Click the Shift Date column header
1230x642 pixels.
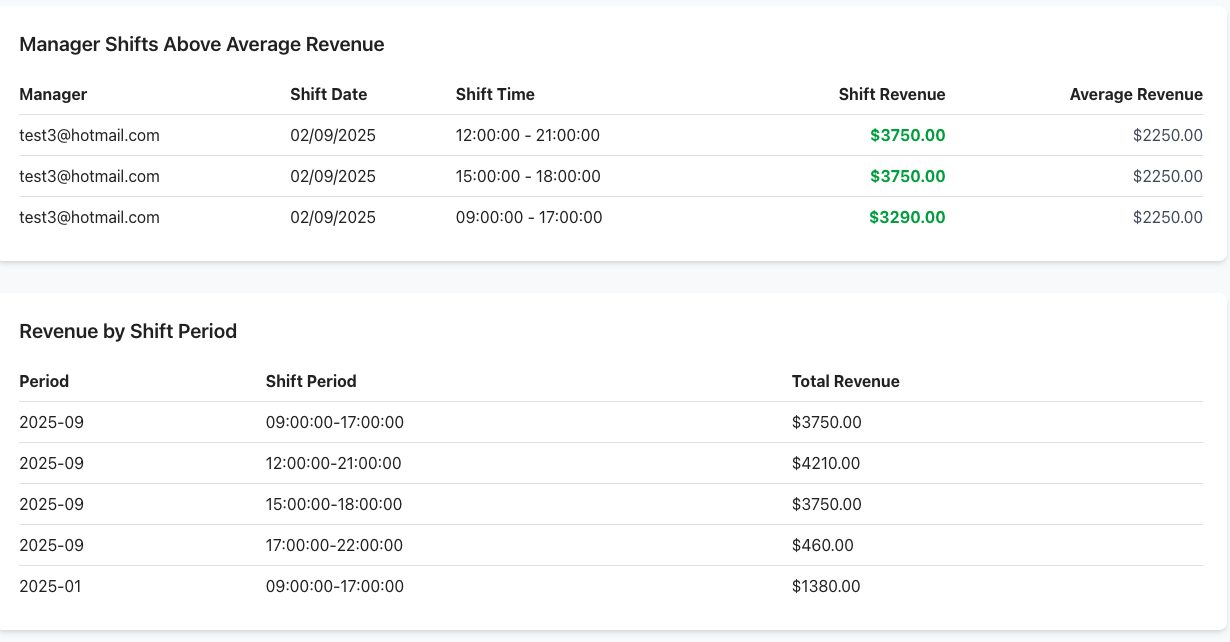click(328, 94)
